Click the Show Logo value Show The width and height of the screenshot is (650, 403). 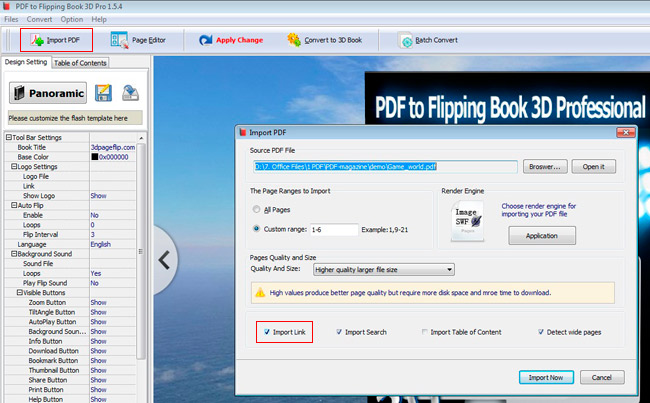99,196
